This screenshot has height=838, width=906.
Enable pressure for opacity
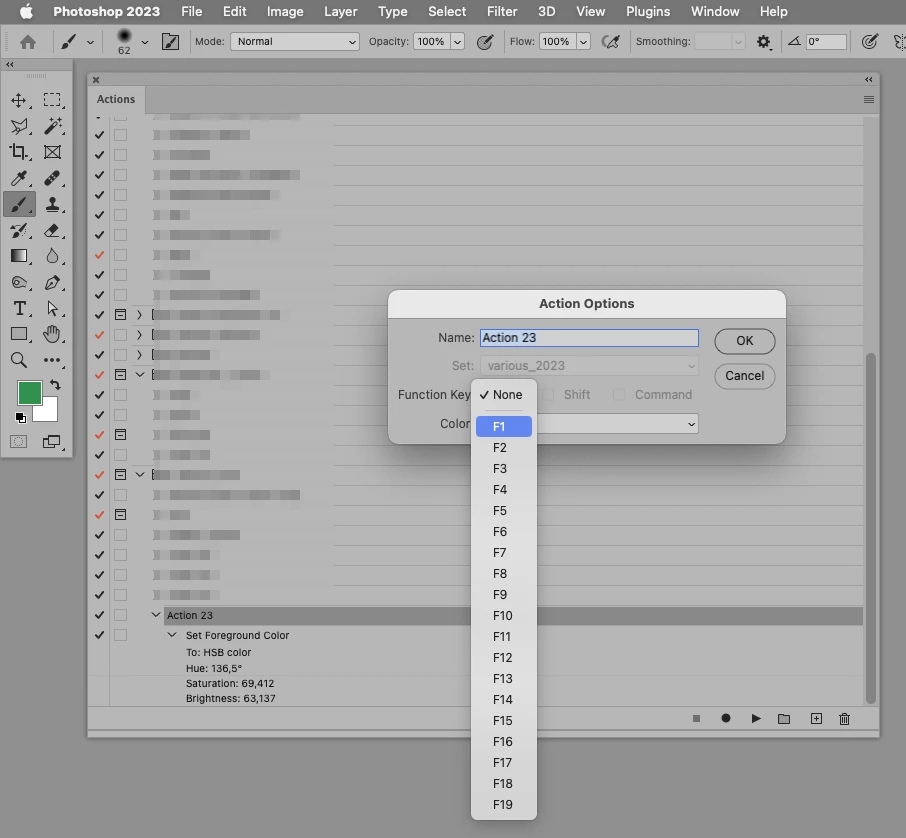(x=485, y=42)
